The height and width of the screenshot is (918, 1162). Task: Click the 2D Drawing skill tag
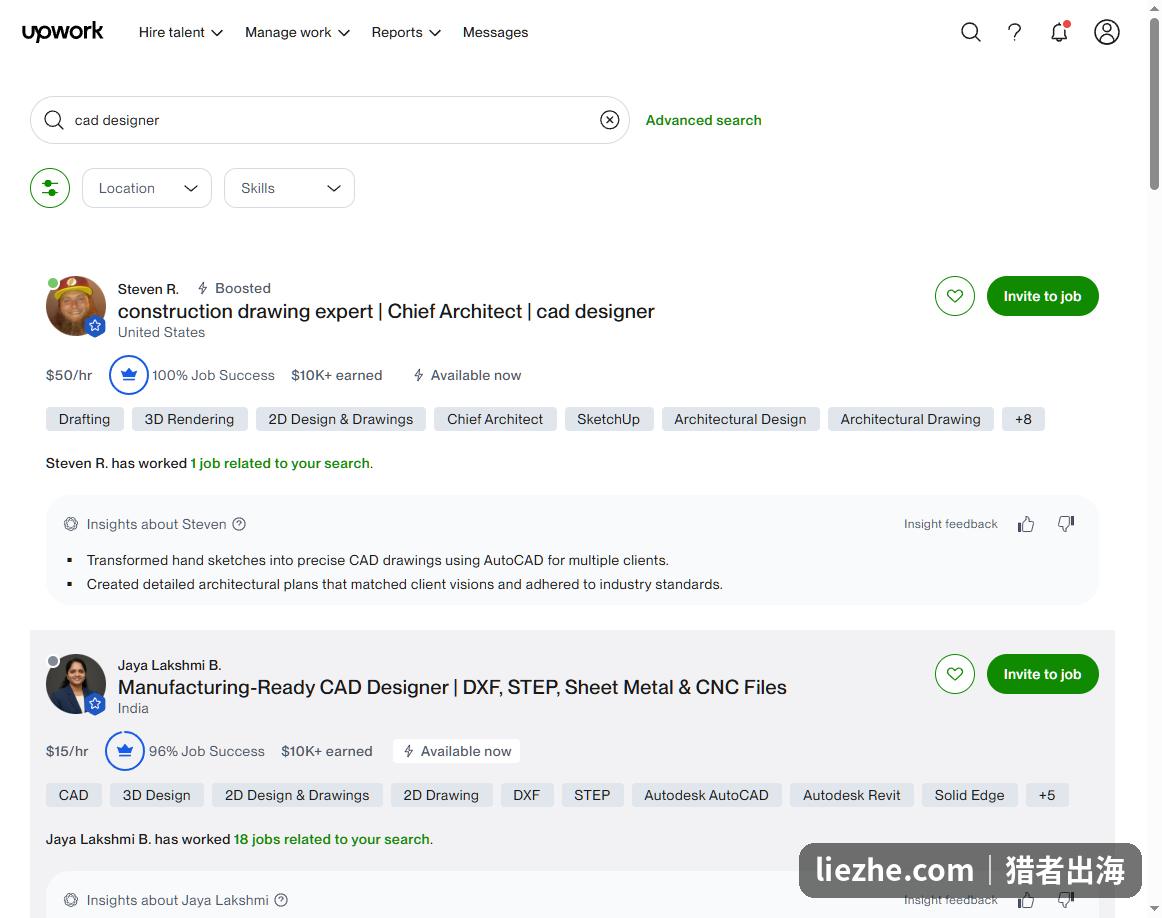tap(441, 795)
